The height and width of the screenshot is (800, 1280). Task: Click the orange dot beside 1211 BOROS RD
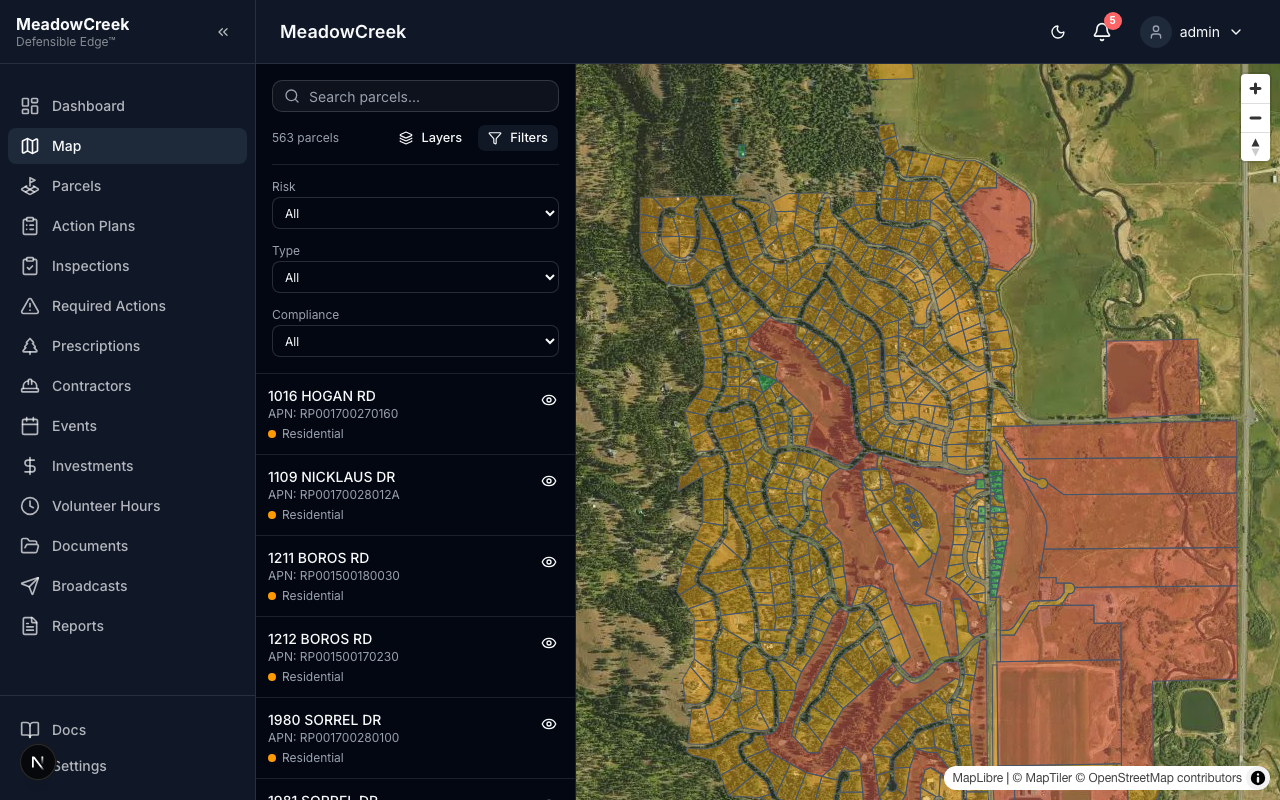[272, 596]
